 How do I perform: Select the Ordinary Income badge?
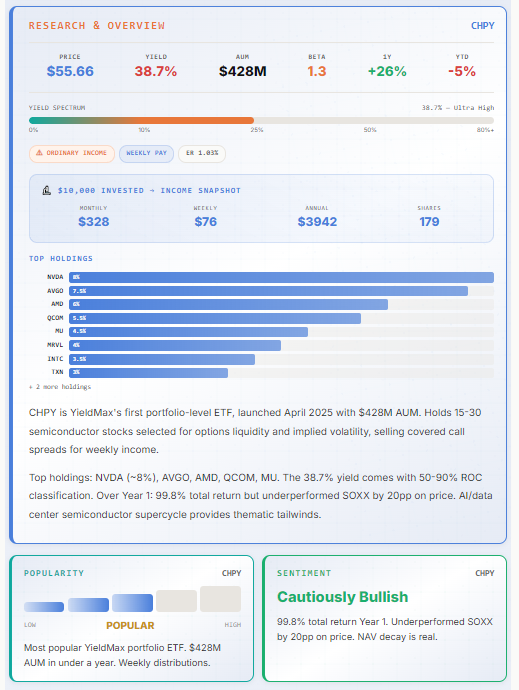72,154
